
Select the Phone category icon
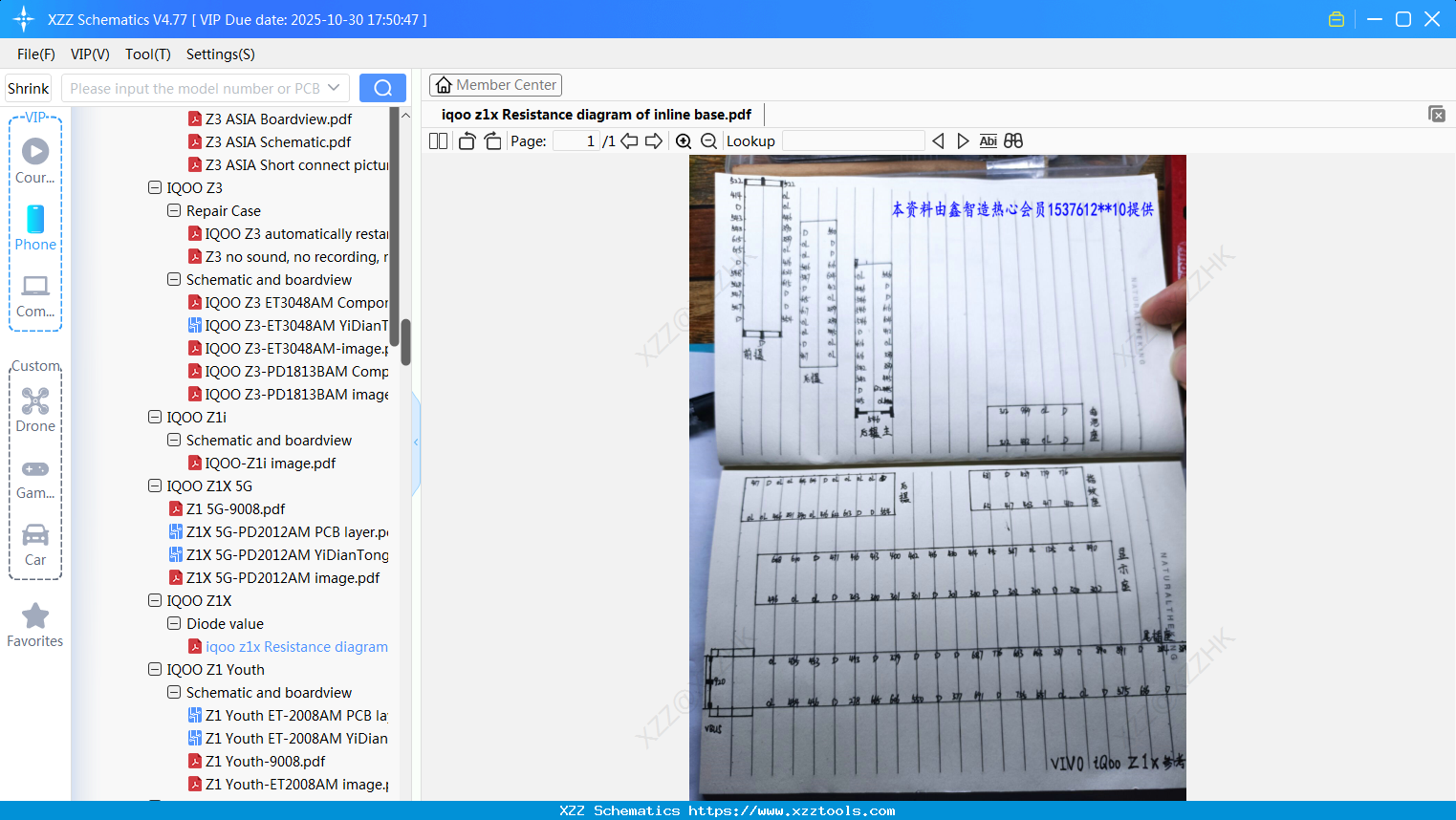(x=35, y=228)
